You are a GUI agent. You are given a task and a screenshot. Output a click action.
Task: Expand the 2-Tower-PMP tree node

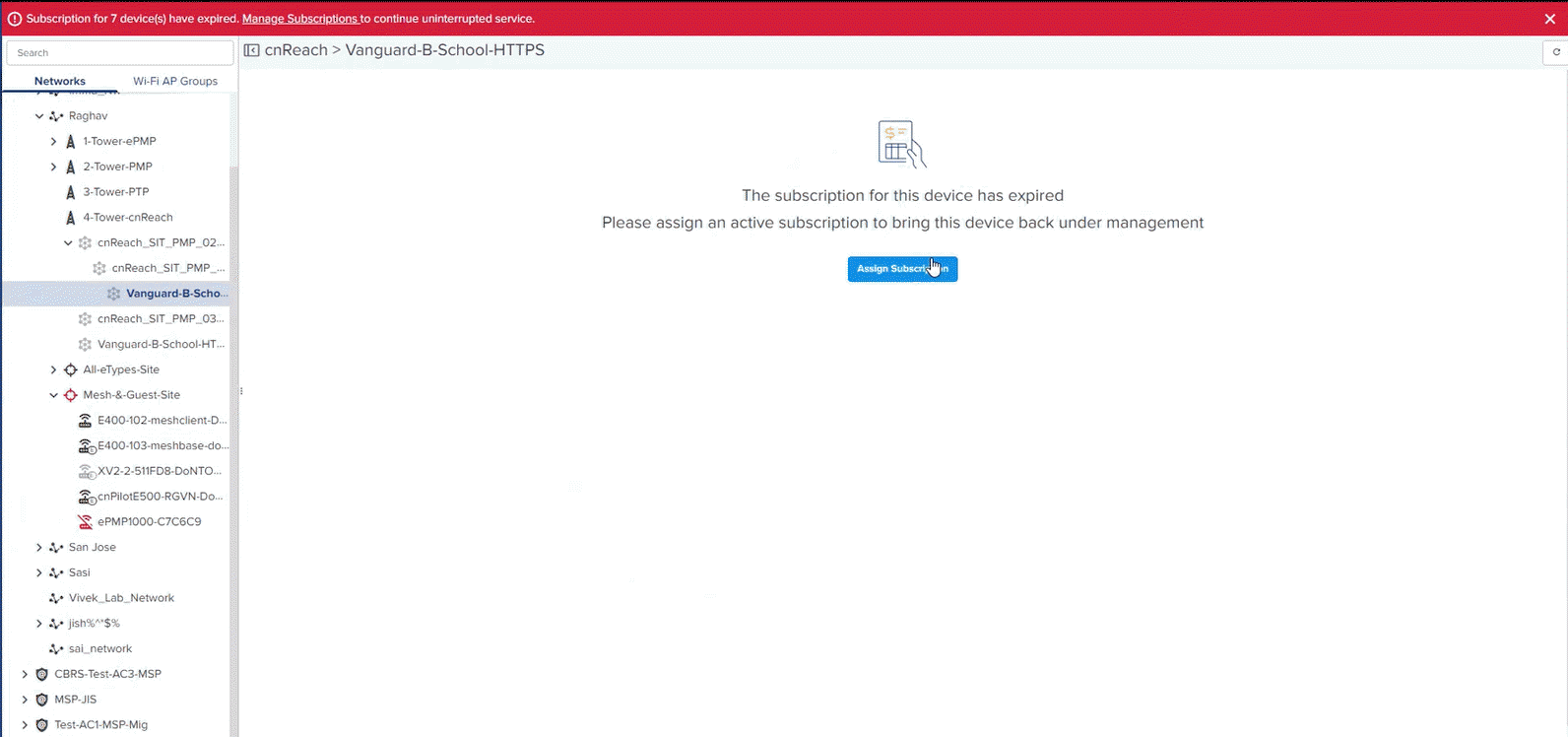[54, 167]
